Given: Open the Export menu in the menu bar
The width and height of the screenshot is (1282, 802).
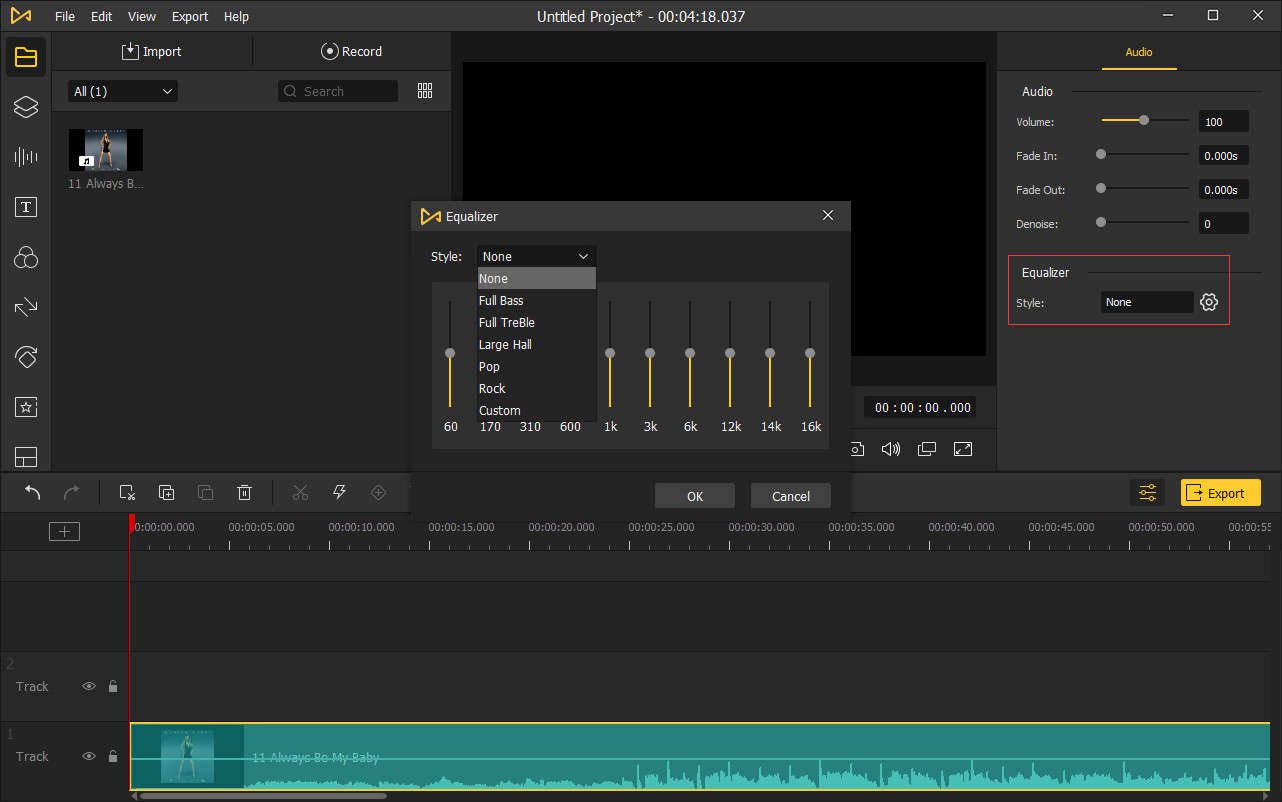Looking at the screenshot, I should 189,16.
